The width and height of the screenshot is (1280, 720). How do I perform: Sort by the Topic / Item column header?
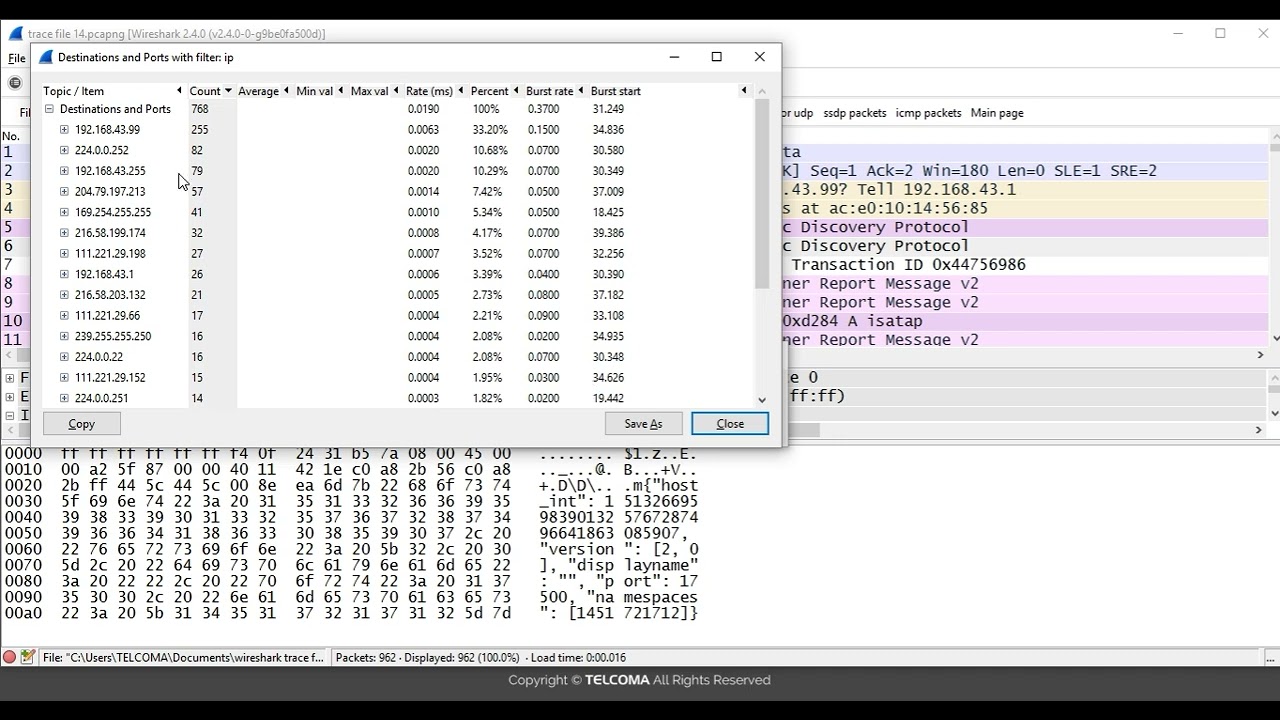coord(112,91)
